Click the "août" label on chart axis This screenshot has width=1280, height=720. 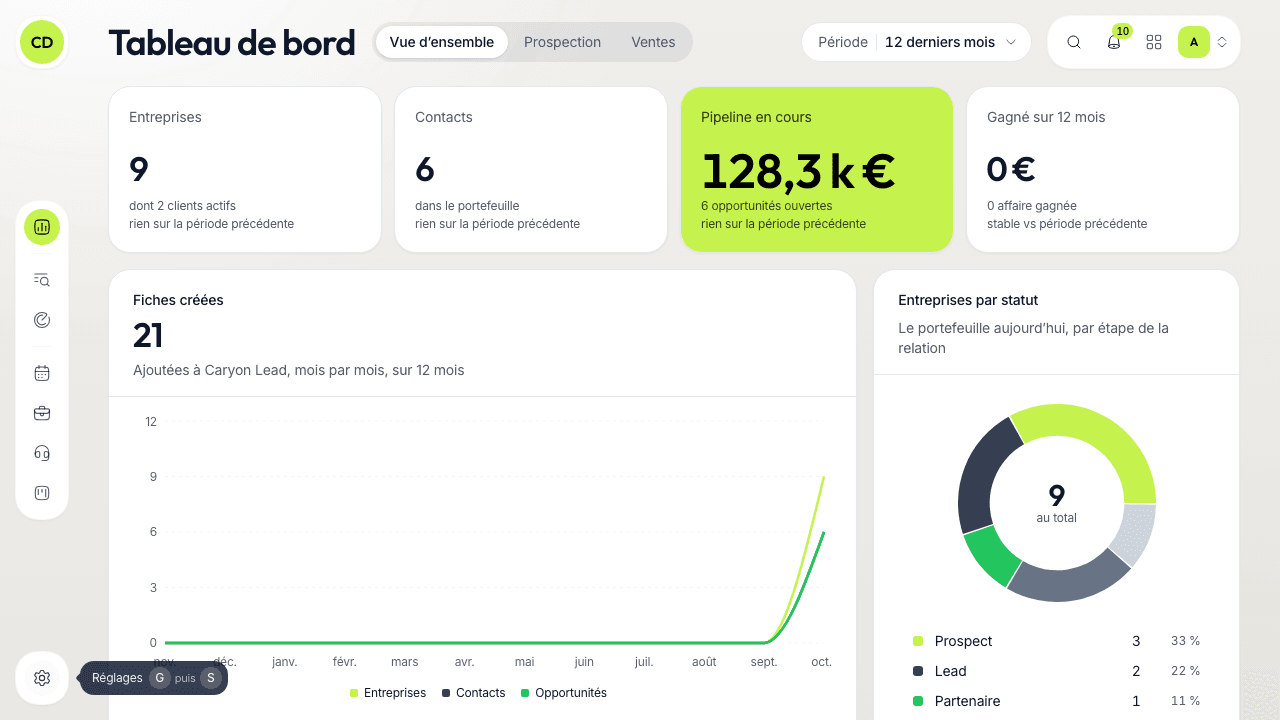tap(704, 662)
